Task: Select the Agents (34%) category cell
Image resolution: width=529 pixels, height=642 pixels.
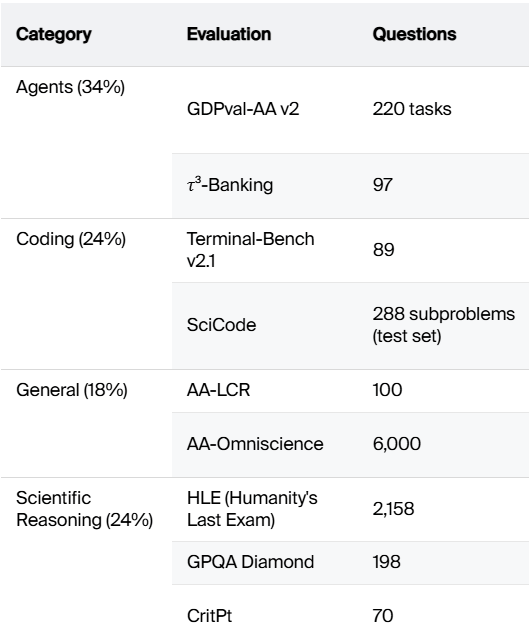Action: pyautogui.click(x=70, y=87)
